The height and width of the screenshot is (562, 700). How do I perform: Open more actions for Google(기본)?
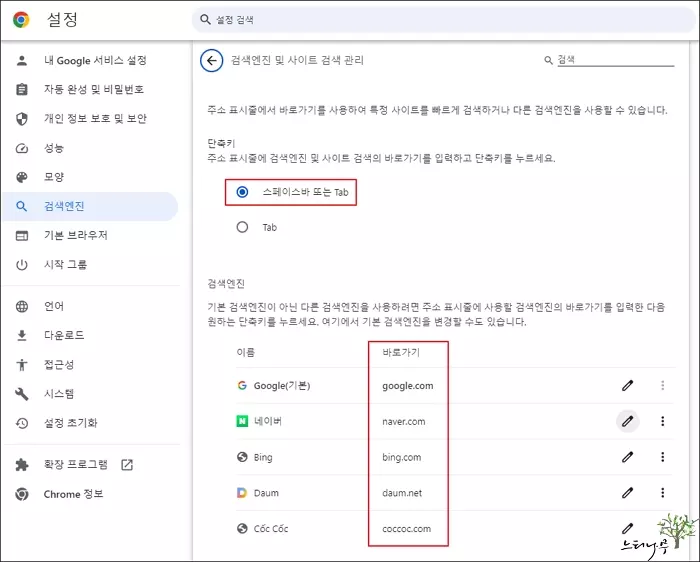click(662, 385)
